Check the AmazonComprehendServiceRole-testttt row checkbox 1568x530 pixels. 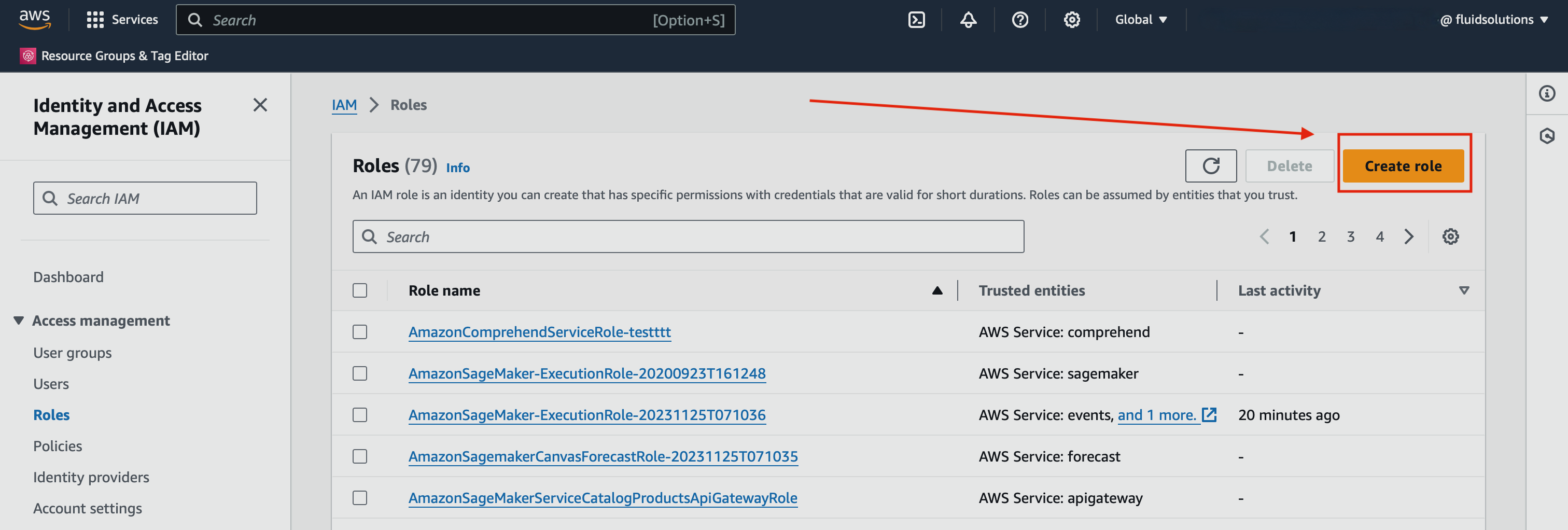[x=360, y=332]
